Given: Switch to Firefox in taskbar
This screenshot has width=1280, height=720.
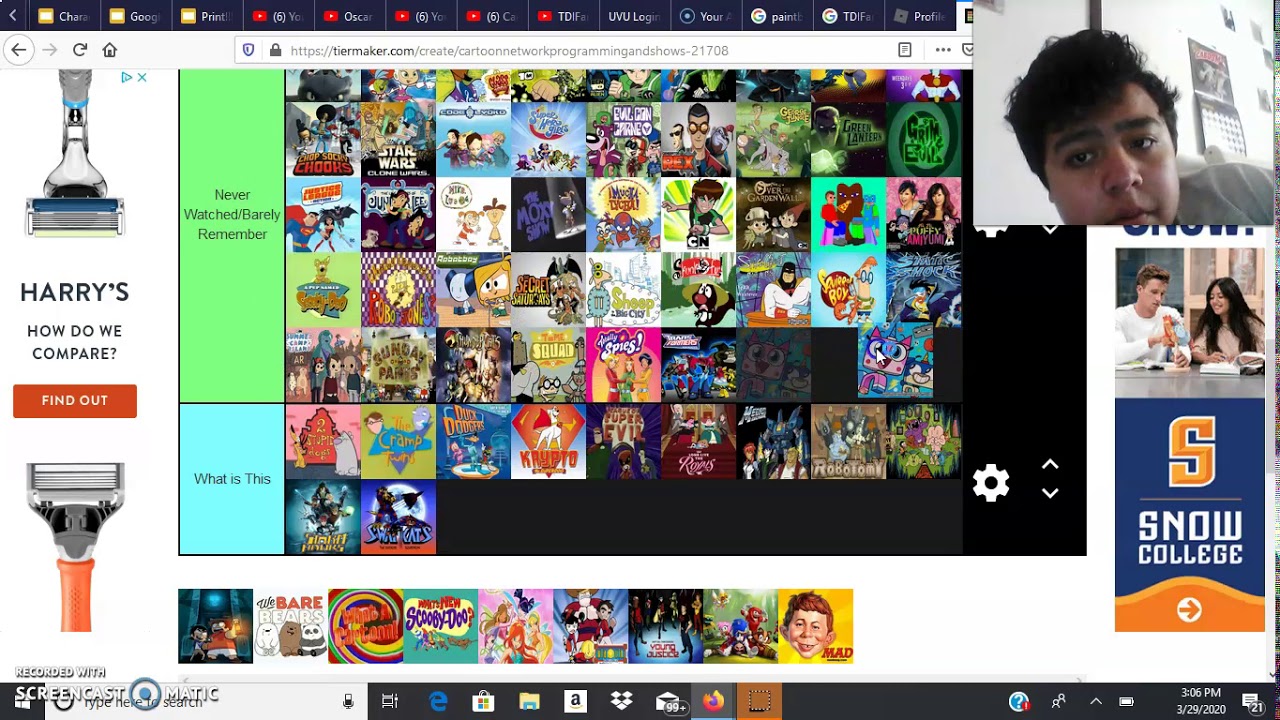Looking at the screenshot, I should click(713, 702).
